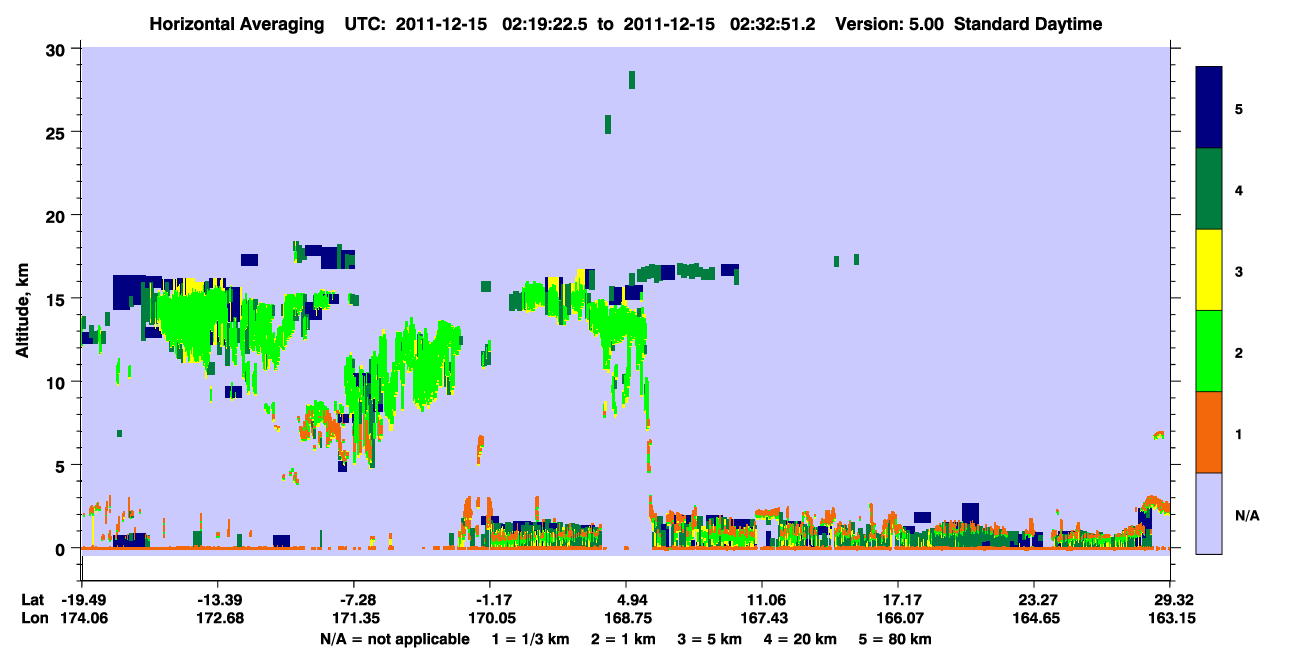This screenshot has height=667, width=1300.
Task: Click latitude value '-19.49'
Action: click(82, 600)
